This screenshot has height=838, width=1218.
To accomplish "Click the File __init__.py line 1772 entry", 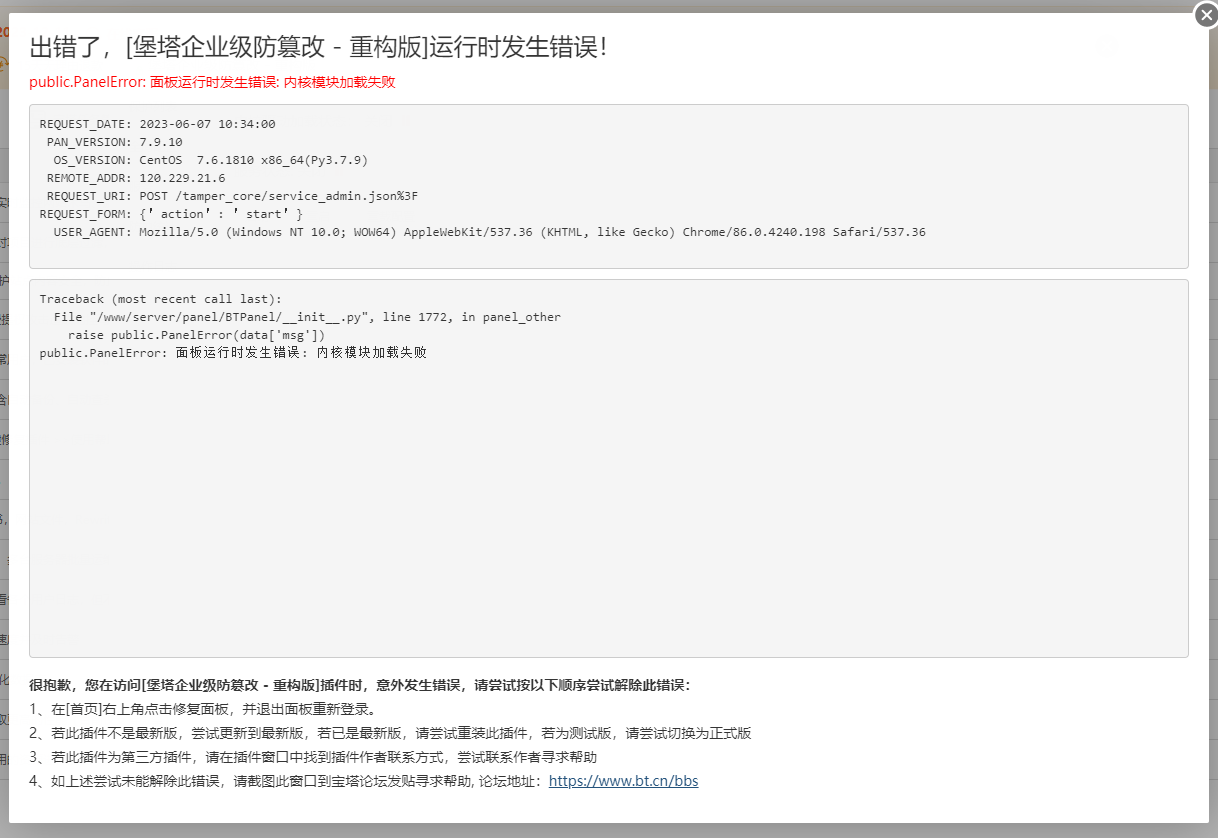I will pyautogui.click(x=307, y=317).
